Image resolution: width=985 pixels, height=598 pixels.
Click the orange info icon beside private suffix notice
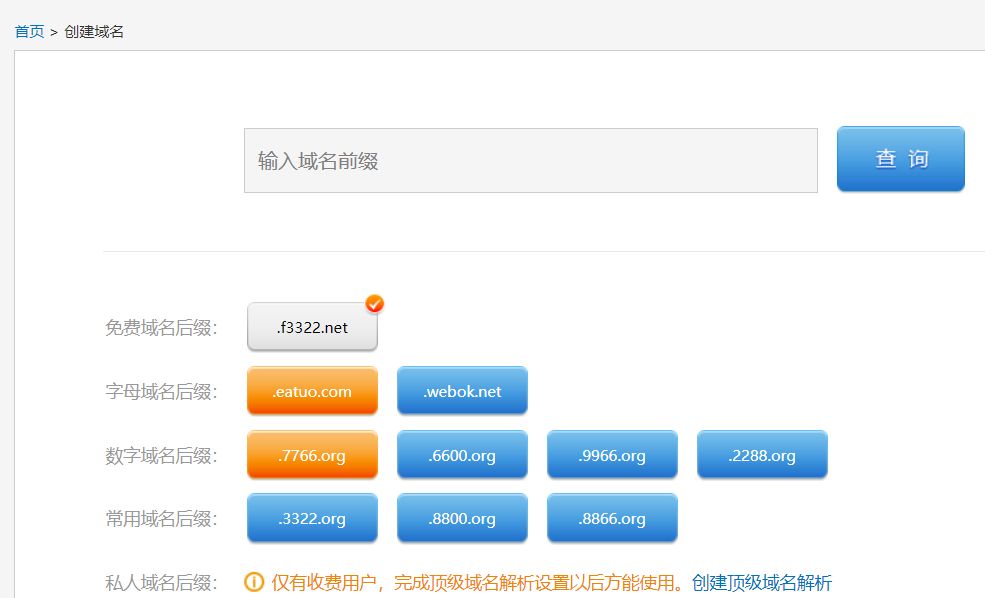254,582
